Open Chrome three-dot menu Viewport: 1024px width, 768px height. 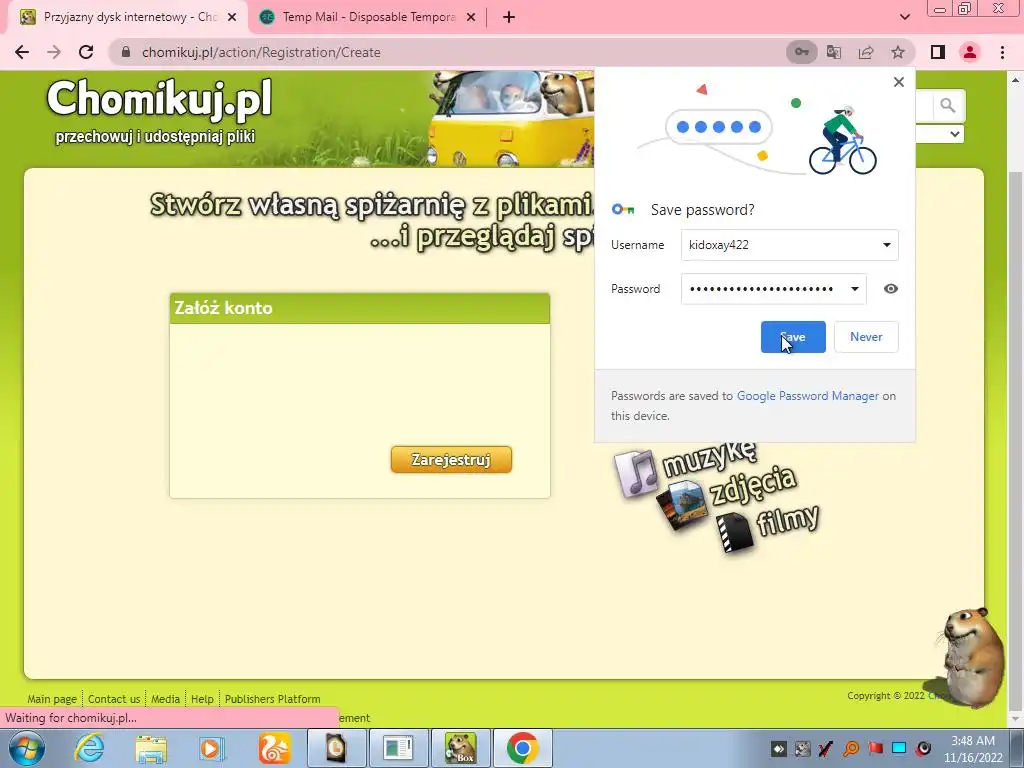point(1002,52)
